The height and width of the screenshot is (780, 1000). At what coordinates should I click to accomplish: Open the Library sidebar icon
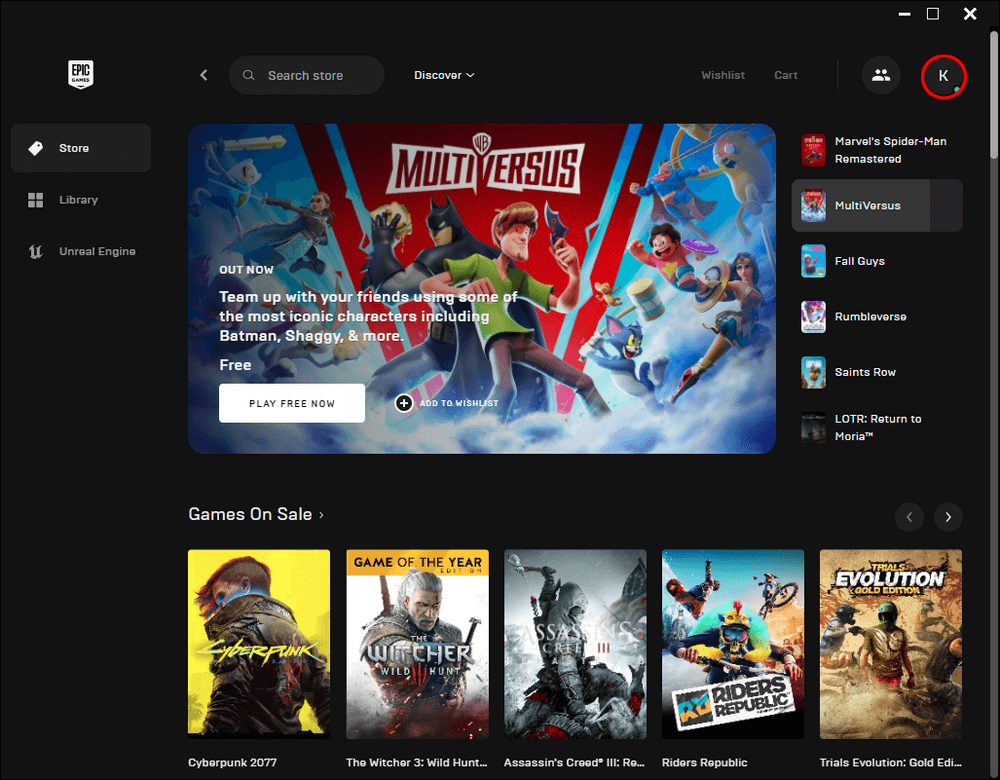coord(37,199)
